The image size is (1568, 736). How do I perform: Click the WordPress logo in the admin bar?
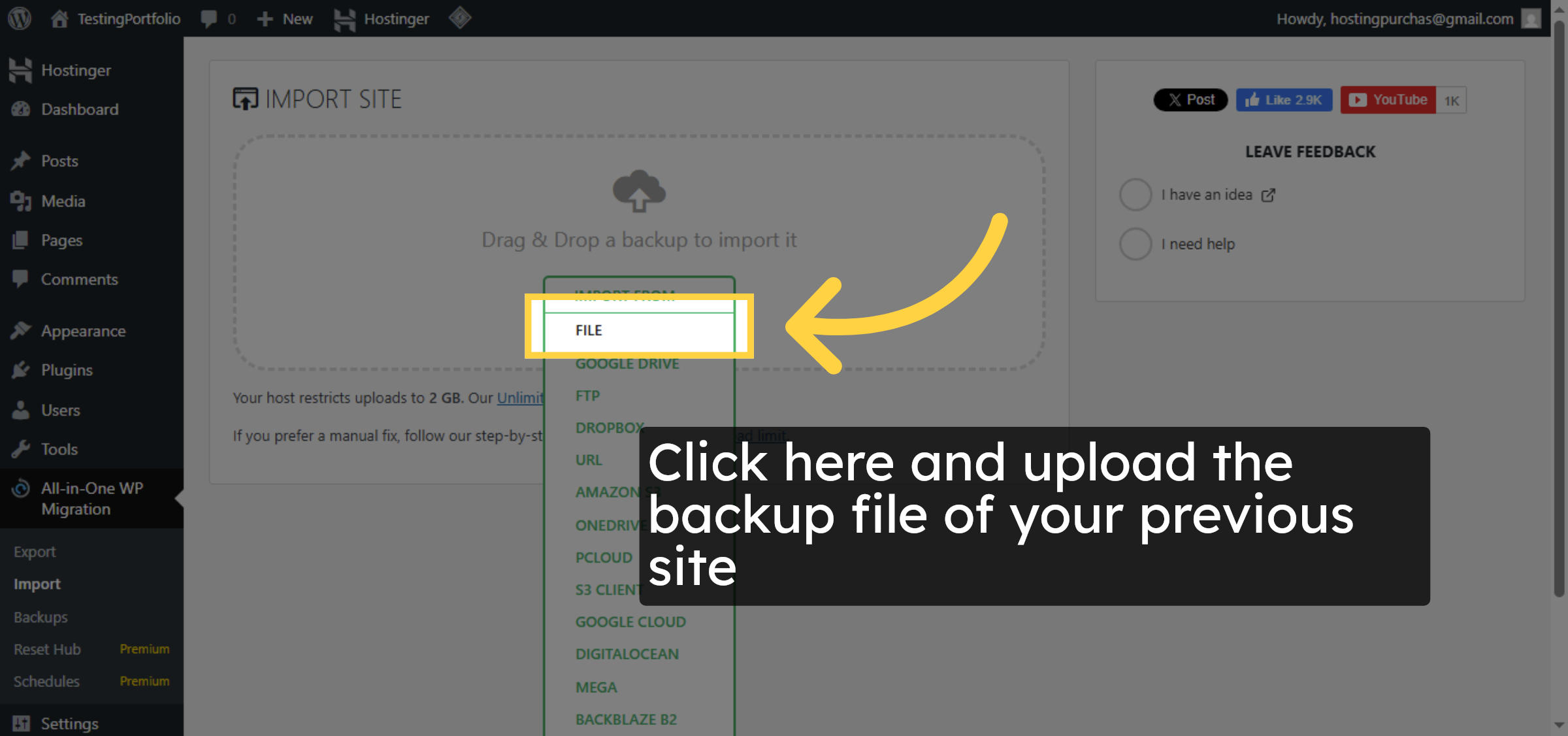19,18
